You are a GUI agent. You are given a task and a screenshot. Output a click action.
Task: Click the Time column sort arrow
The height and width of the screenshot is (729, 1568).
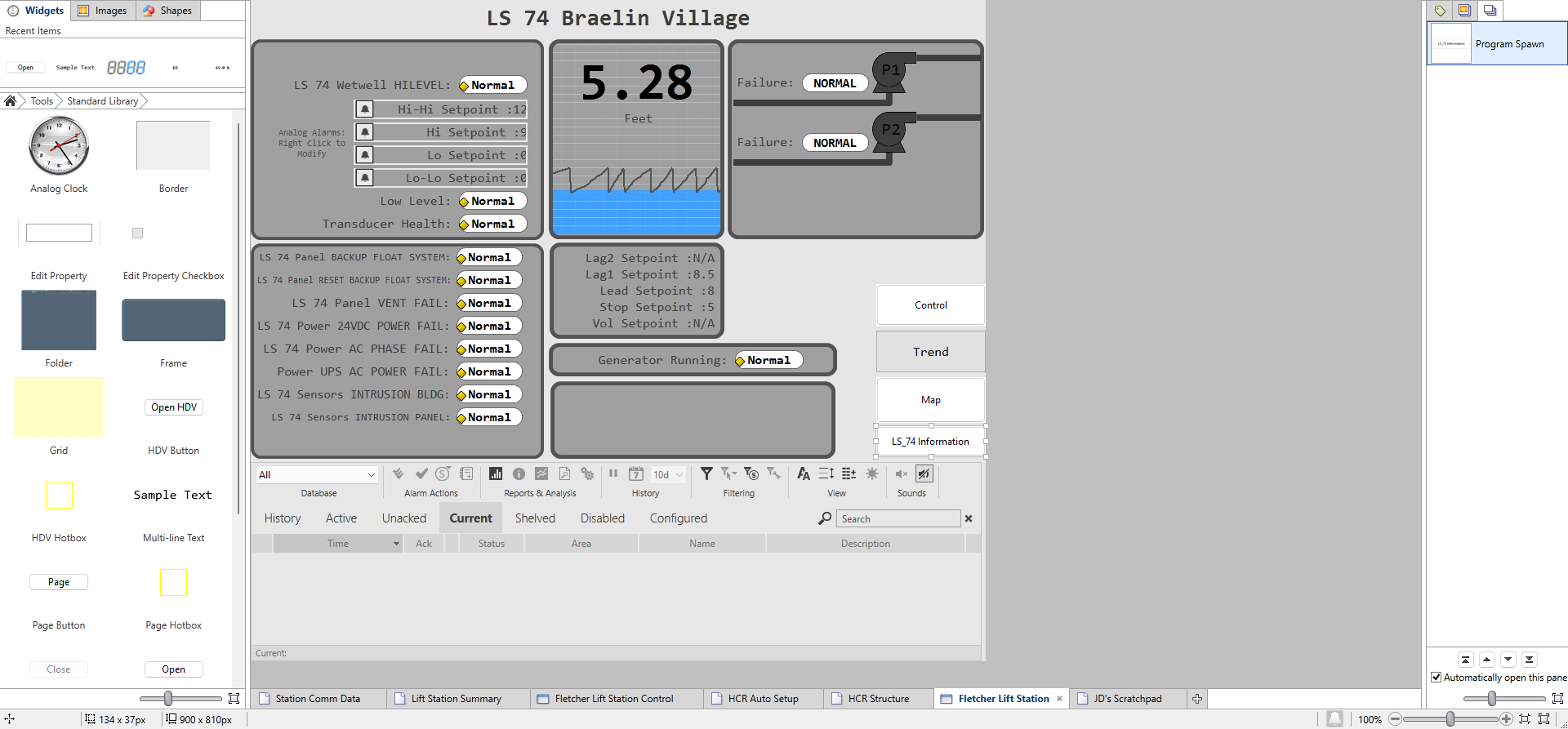click(x=396, y=544)
